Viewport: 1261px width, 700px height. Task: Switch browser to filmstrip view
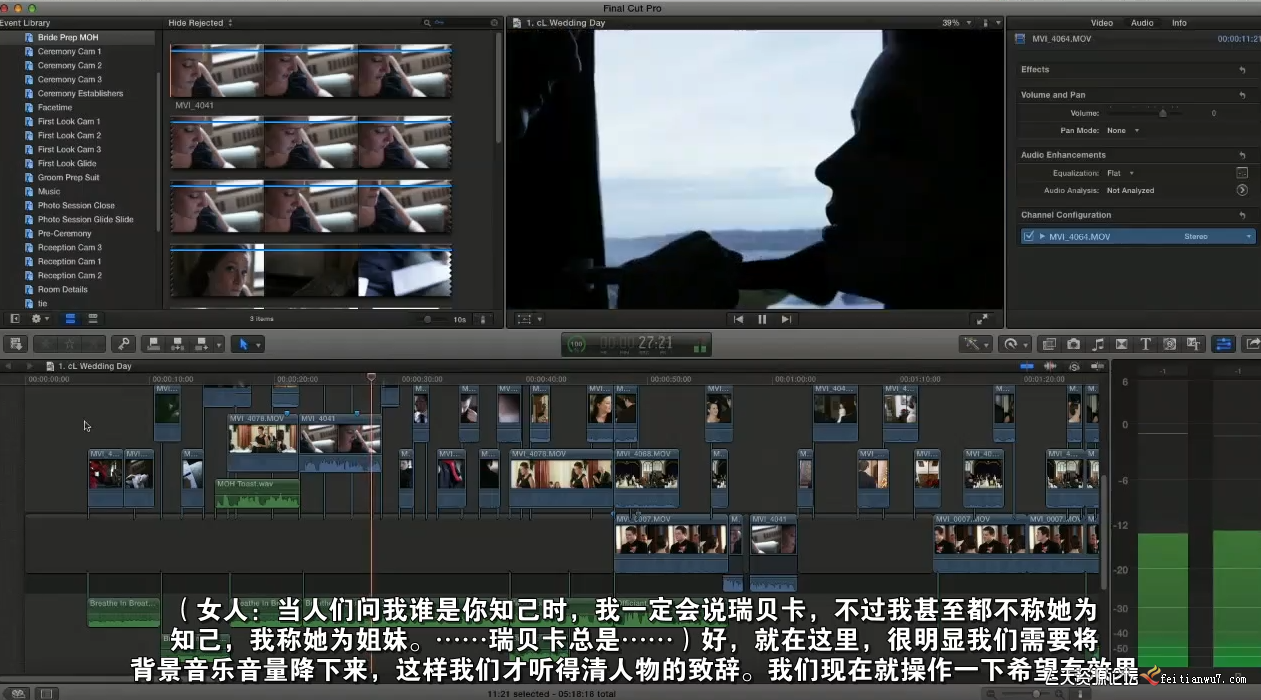click(70, 319)
